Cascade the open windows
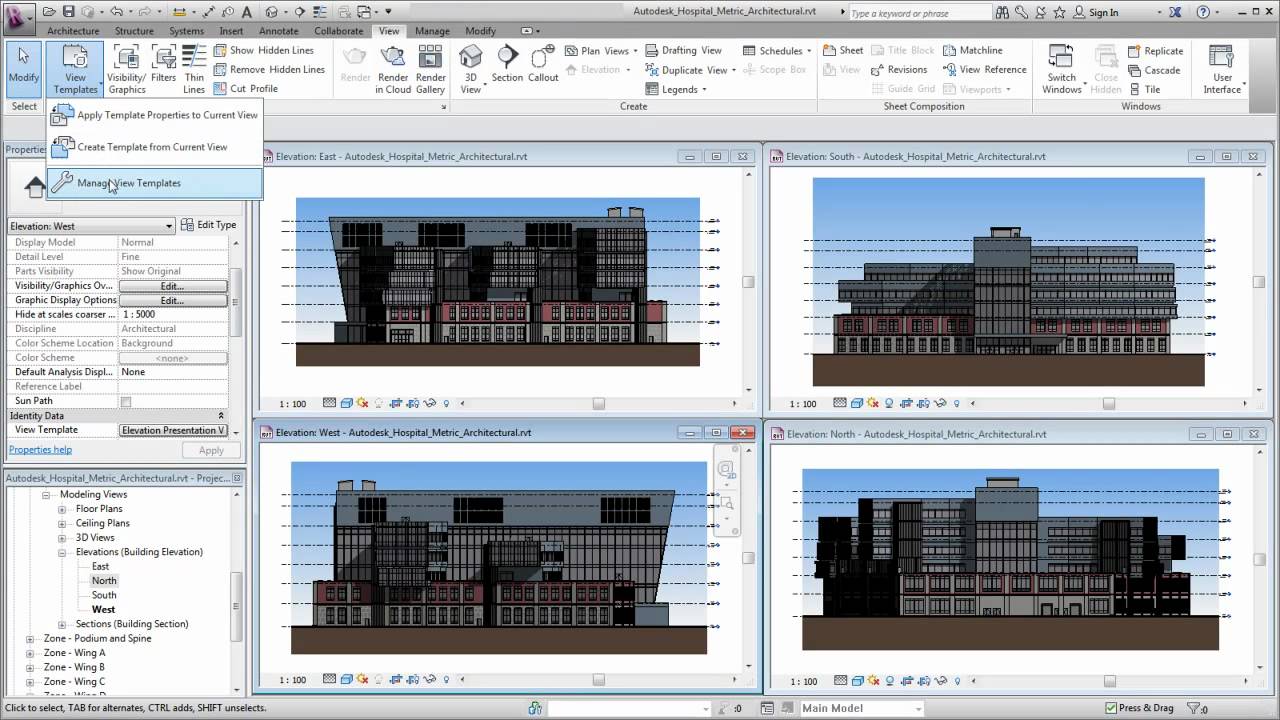1280x720 pixels. pyautogui.click(x=1153, y=70)
